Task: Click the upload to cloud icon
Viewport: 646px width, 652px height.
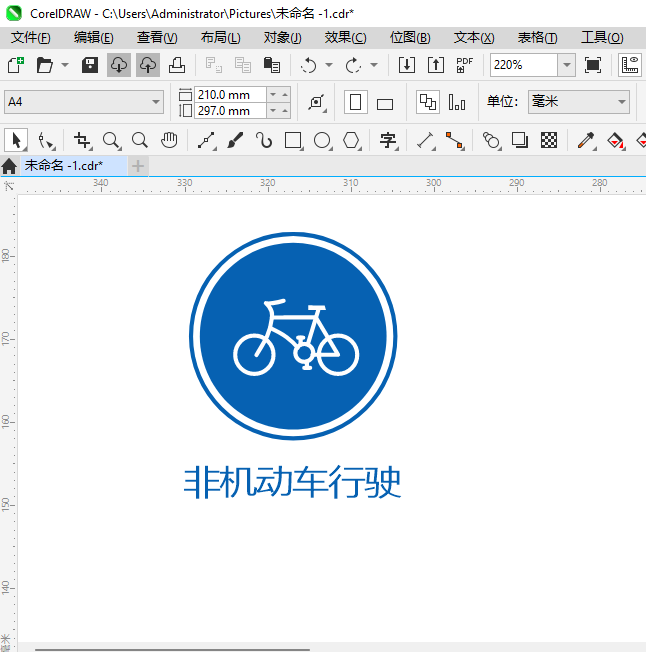Action: click(148, 65)
